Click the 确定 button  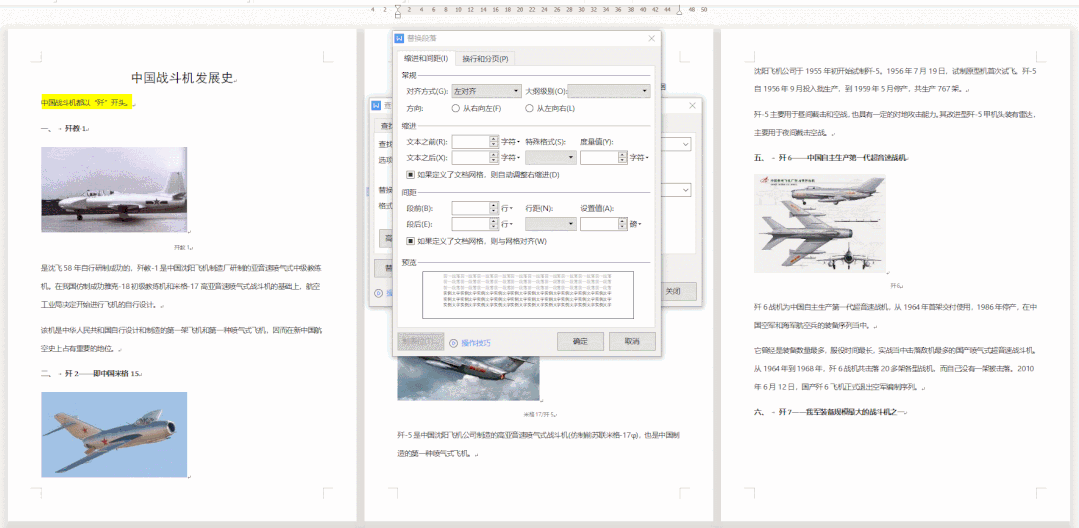click(580, 341)
